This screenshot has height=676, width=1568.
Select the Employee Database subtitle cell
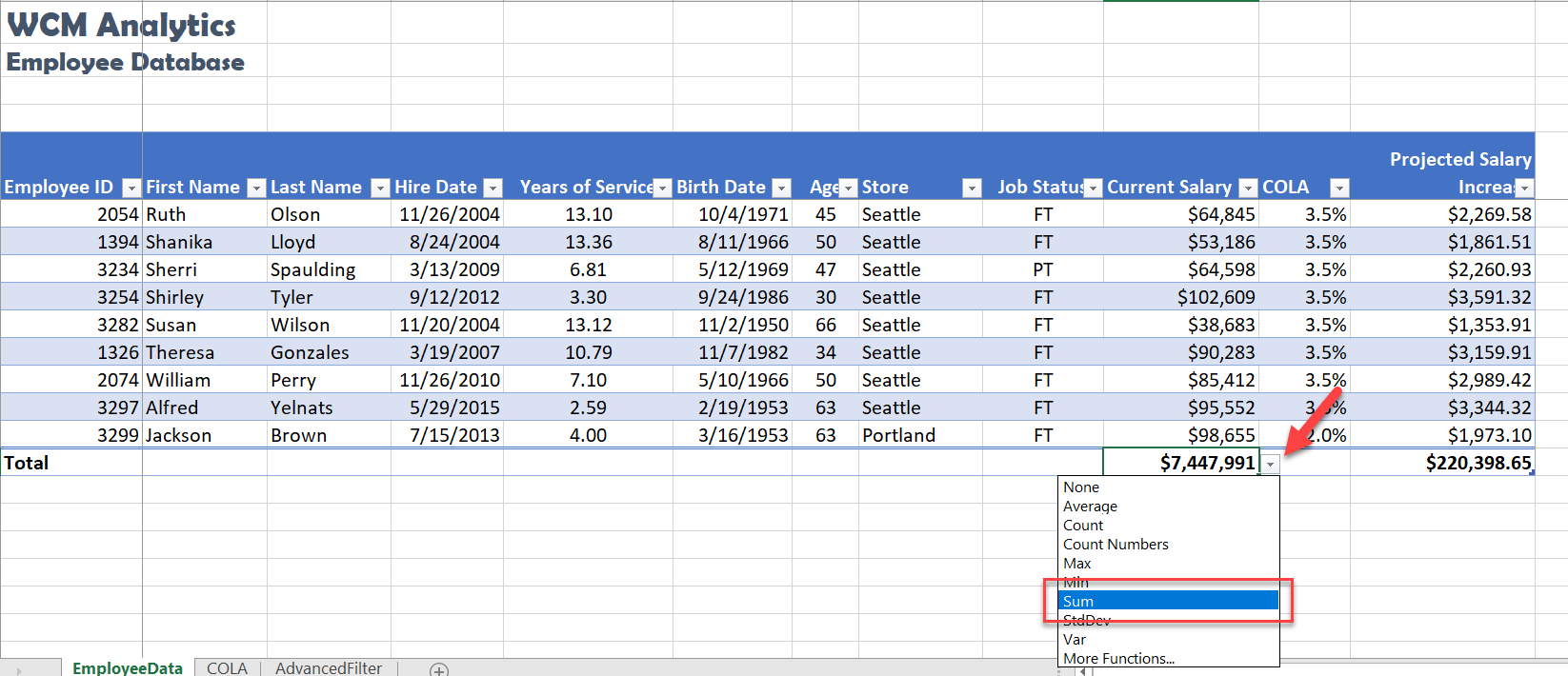pos(126,62)
